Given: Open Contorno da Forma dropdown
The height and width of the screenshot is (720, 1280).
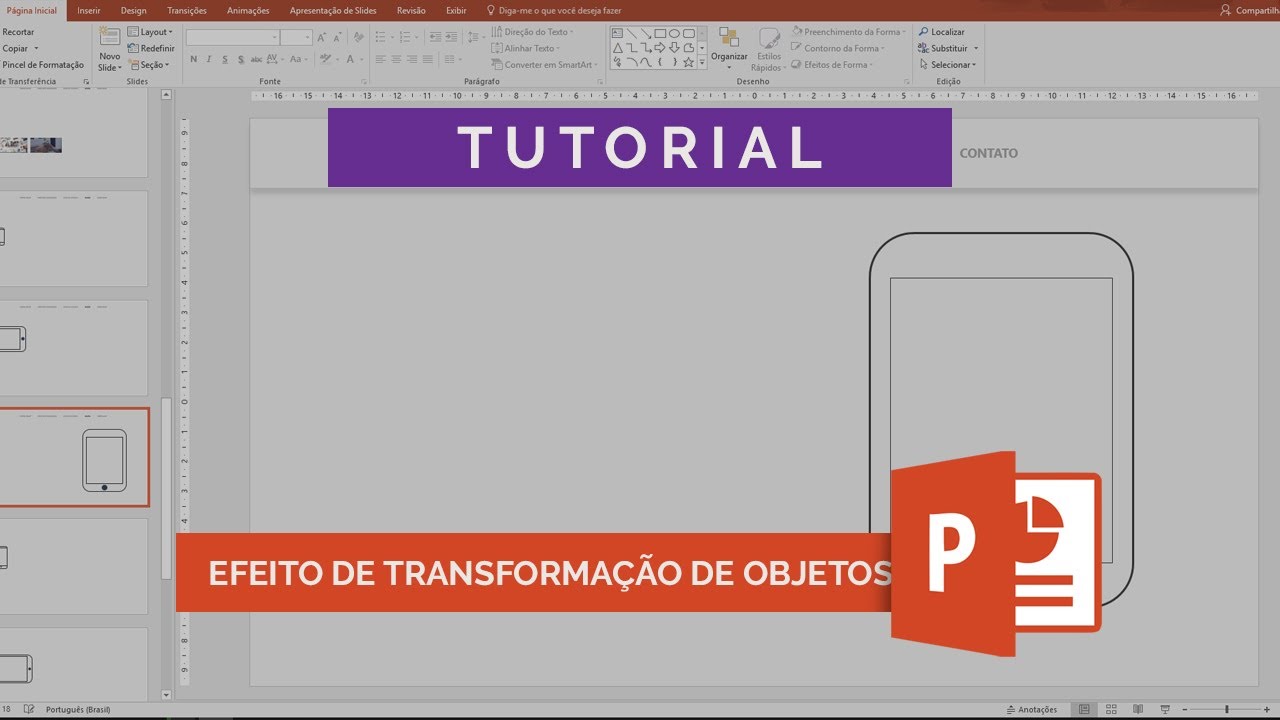Looking at the screenshot, I should click(x=838, y=48).
